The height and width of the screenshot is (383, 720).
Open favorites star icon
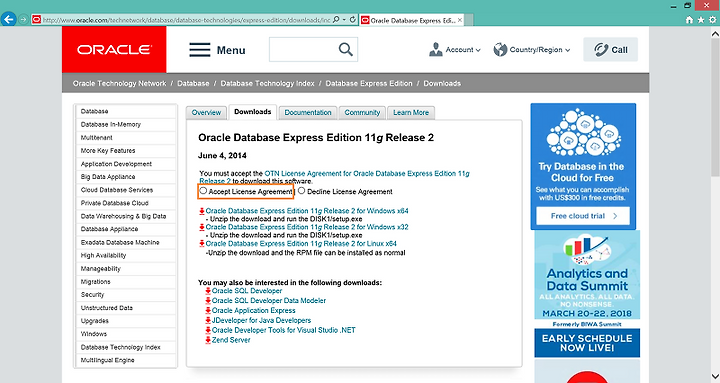[x=701, y=20]
